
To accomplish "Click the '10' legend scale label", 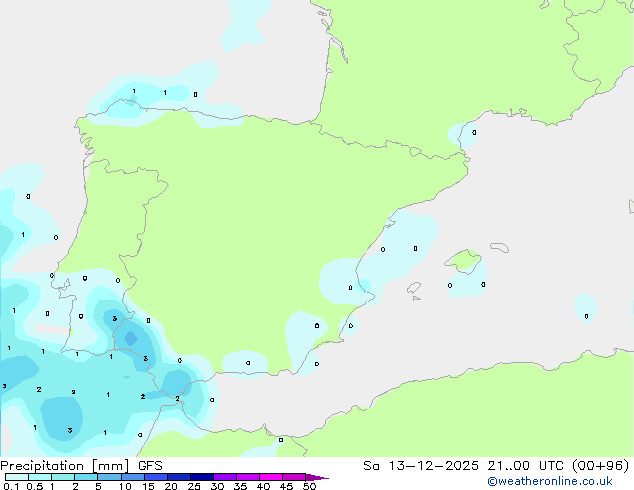I will (x=125, y=486).
